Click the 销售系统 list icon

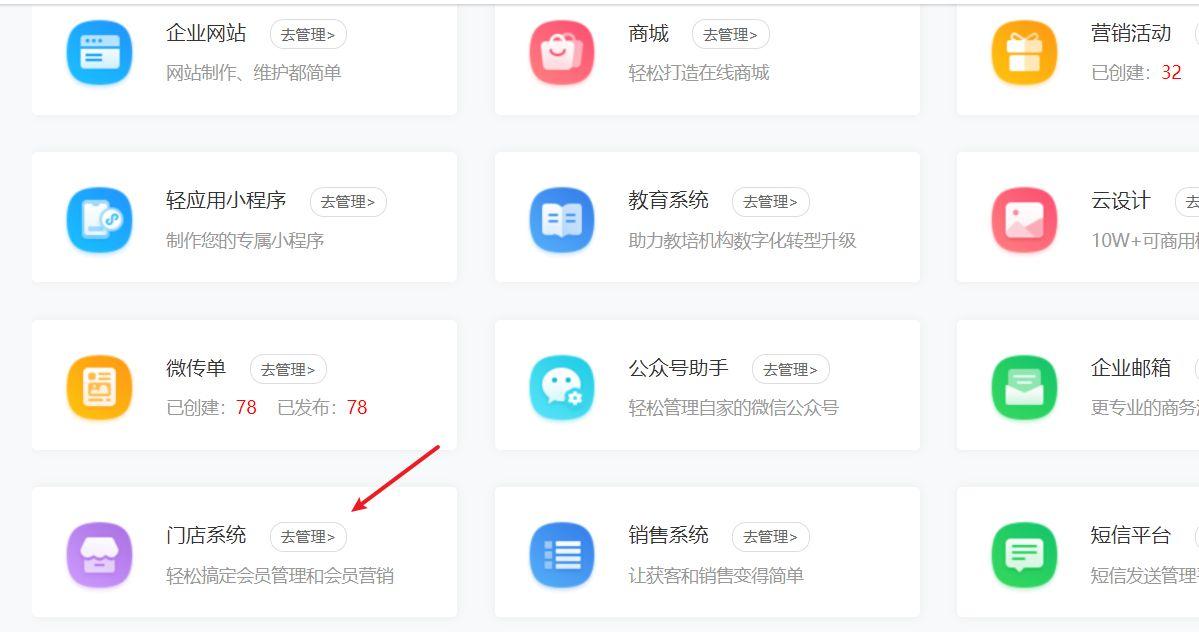562,554
